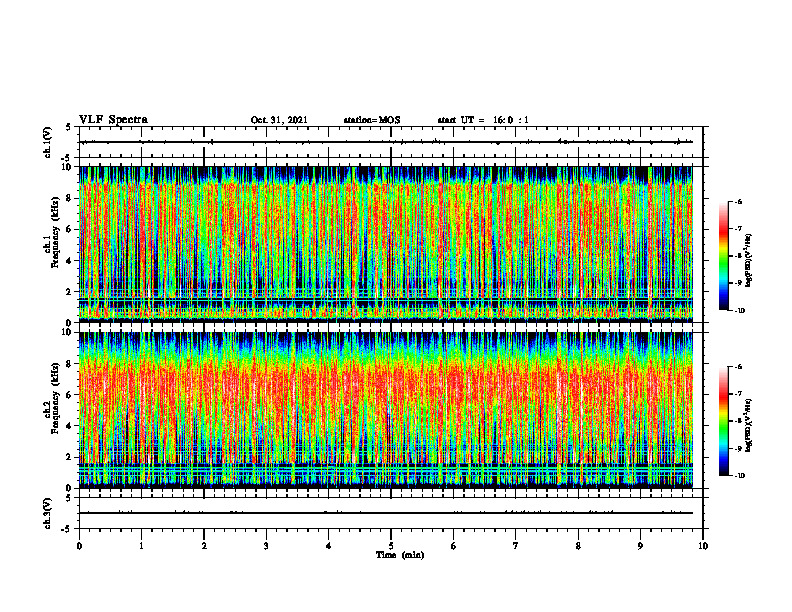This screenshot has height=612, width=792.
Task: Click the ch.2 color bar "log(PSD)" label
Action: coord(749,425)
